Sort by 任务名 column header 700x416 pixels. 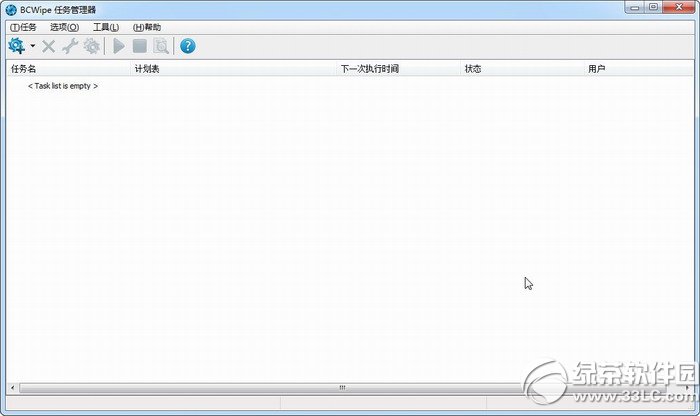click(x=69, y=69)
